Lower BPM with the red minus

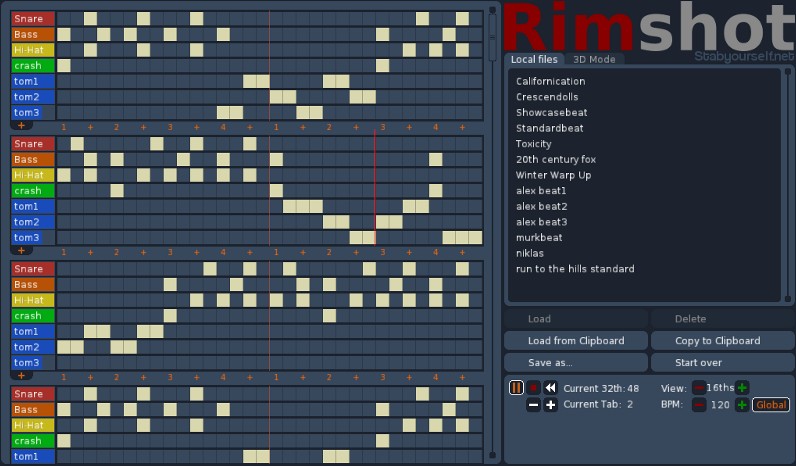click(x=699, y=405)
